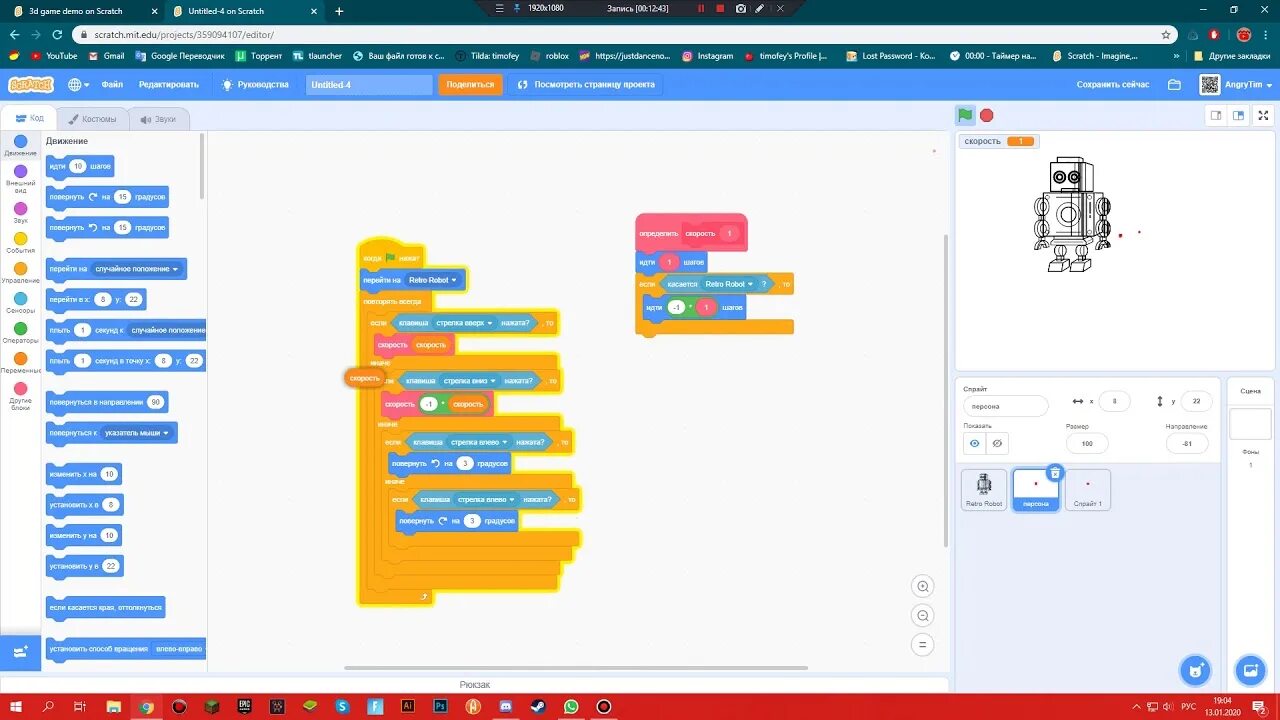Click the green flag to run project

965,115
